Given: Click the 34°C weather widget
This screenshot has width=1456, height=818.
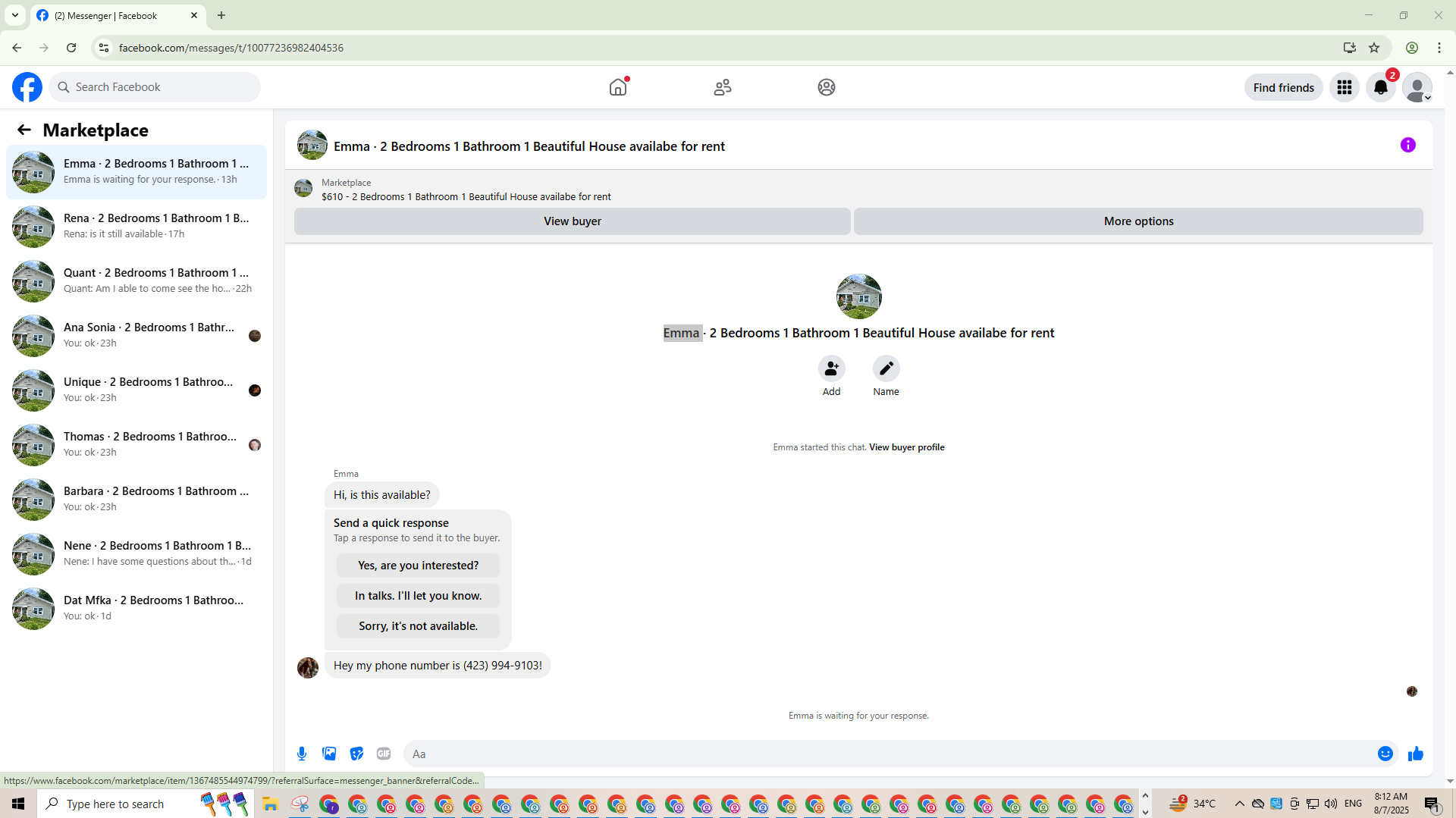Looking at the screenshot, I should pos(1192,804).
